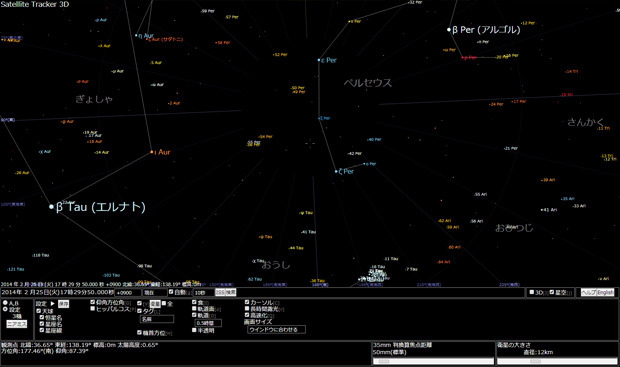Click the 保存 save button
620x367 pixels.
point(64,304)
